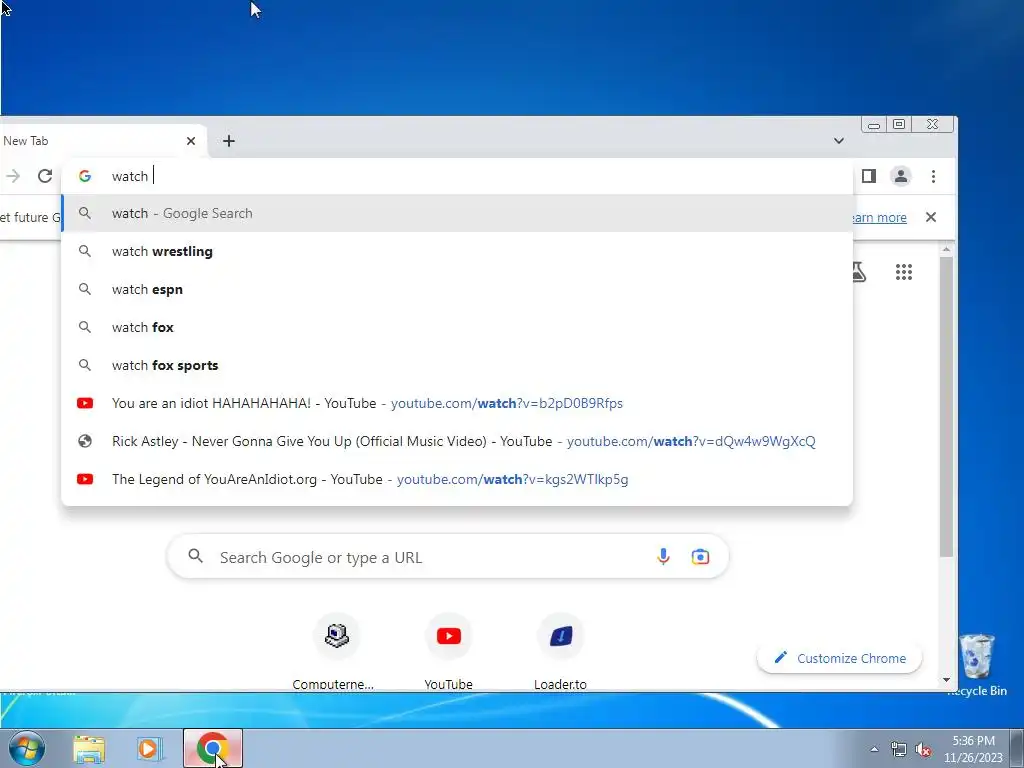Click the page vertical scrollbar thumb
Viewport: 1024px width, 768px height.
946,407
